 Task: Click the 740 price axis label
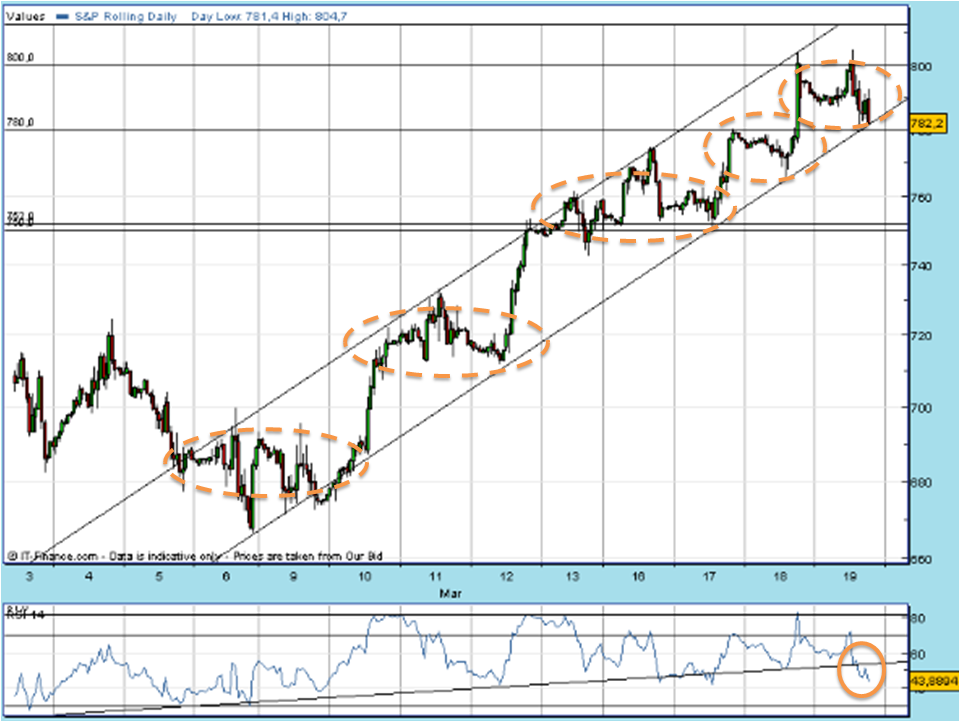921,266
